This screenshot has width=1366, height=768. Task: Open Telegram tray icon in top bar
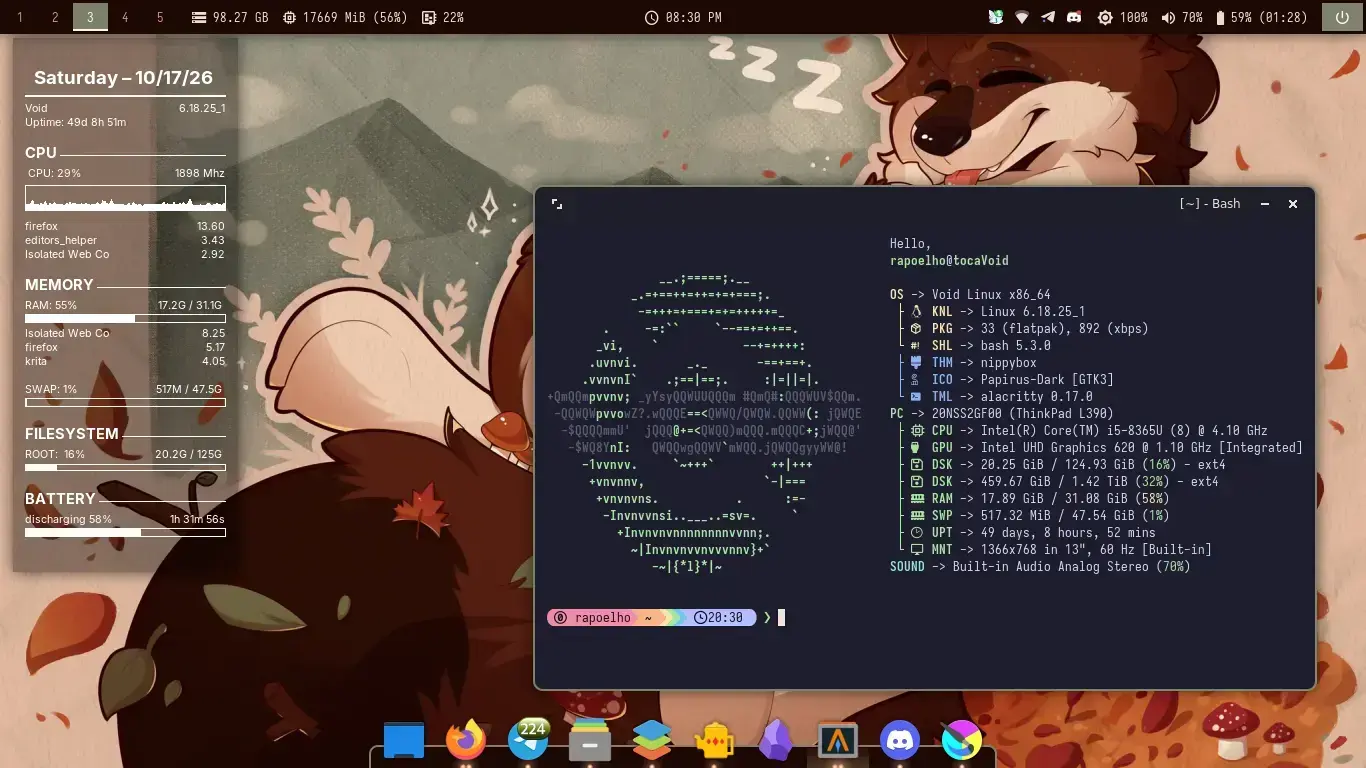[x=1048, y=18]
